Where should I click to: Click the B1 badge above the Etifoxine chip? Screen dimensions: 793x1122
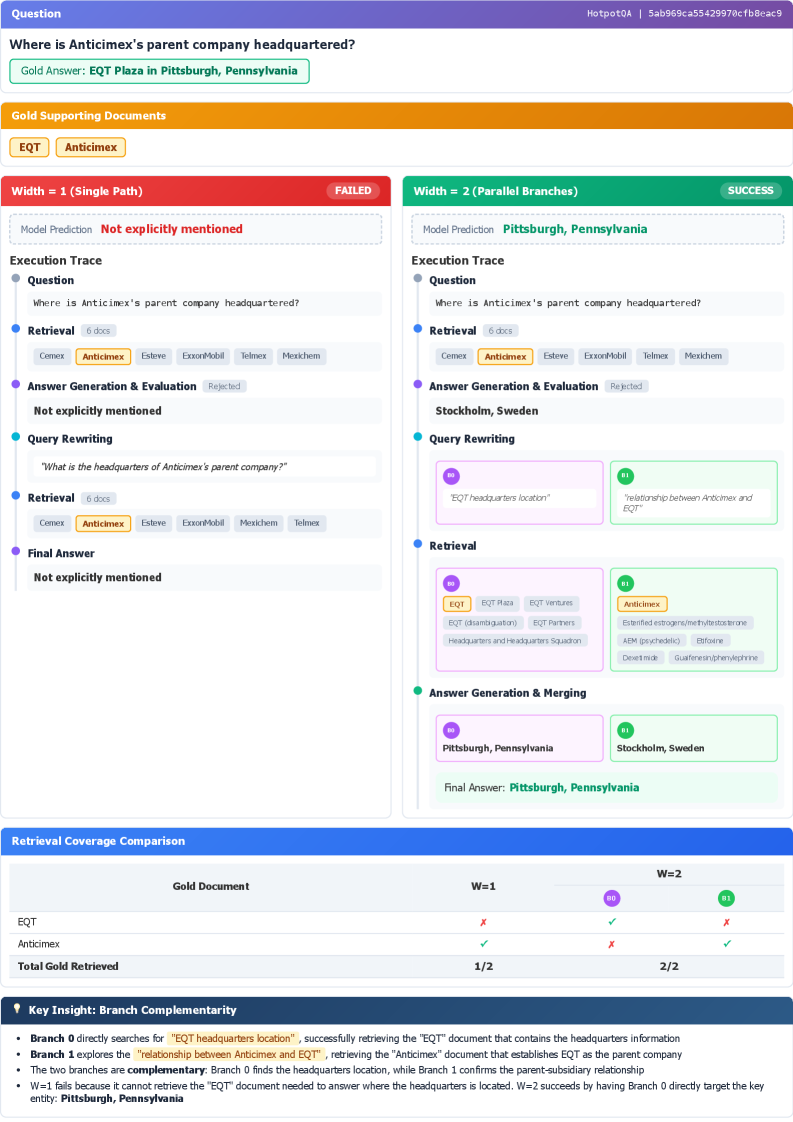tap(625, 583)
